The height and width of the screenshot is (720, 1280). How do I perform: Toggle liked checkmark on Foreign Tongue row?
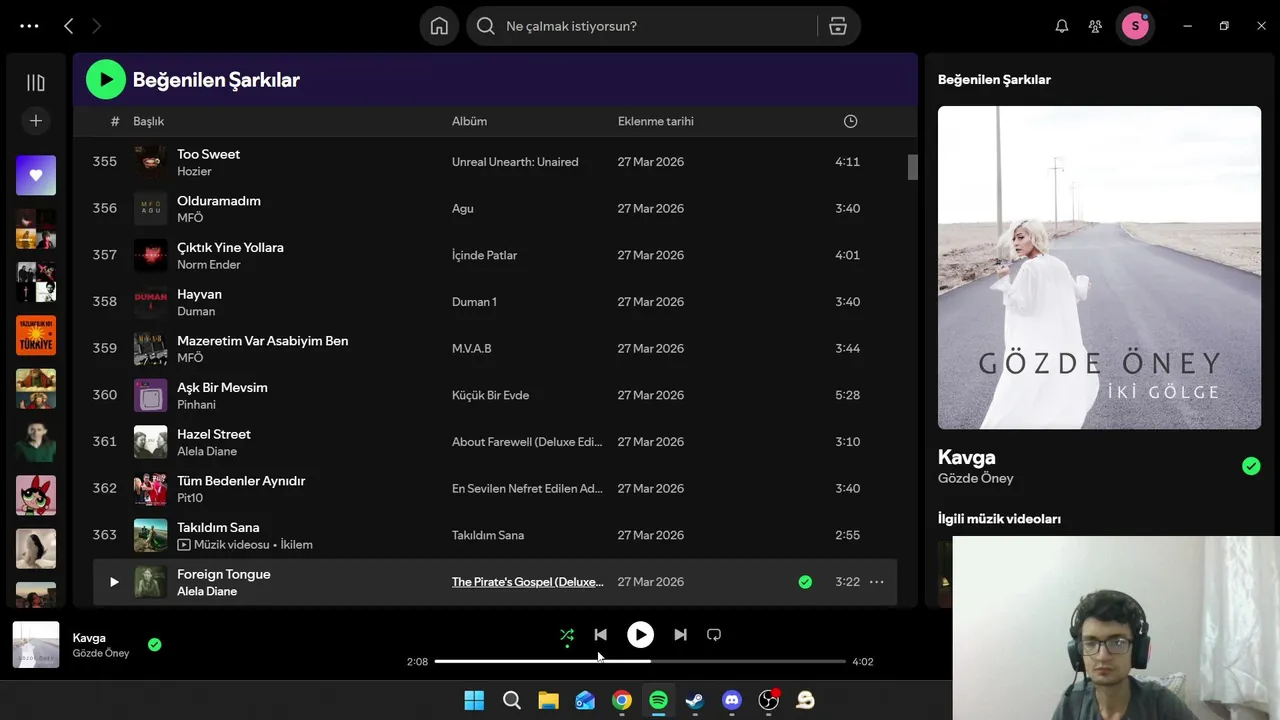(x=805, y=582)
